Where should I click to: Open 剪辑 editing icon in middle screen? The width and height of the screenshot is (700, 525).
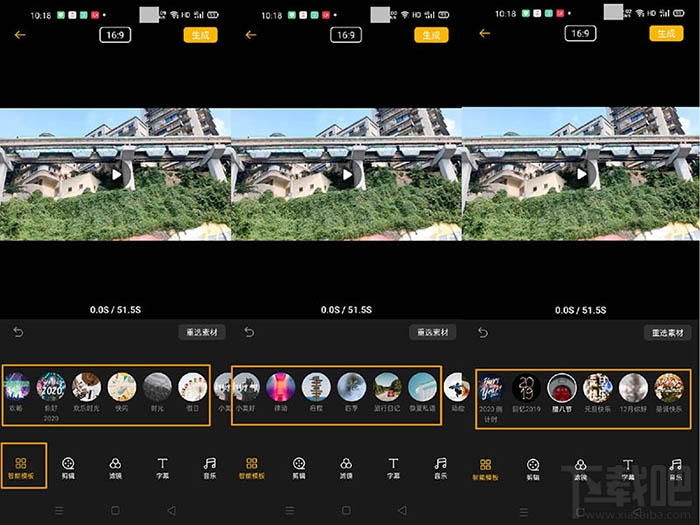(x=299, y=468)
